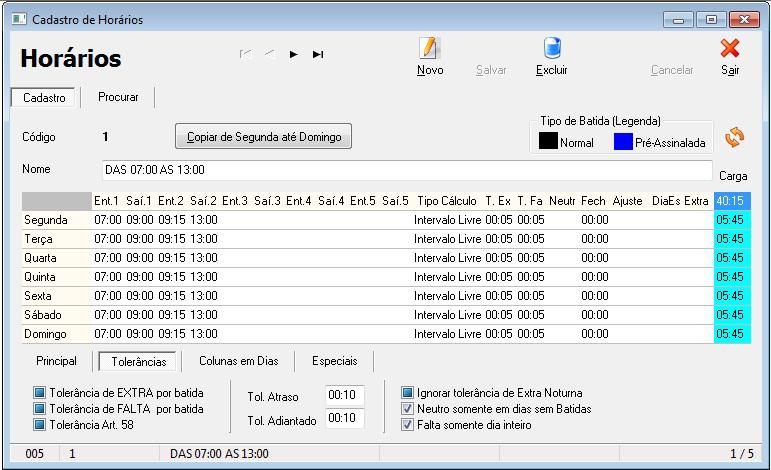Click the blue Pré-Assinalada color swatch

tap(622, 142)
